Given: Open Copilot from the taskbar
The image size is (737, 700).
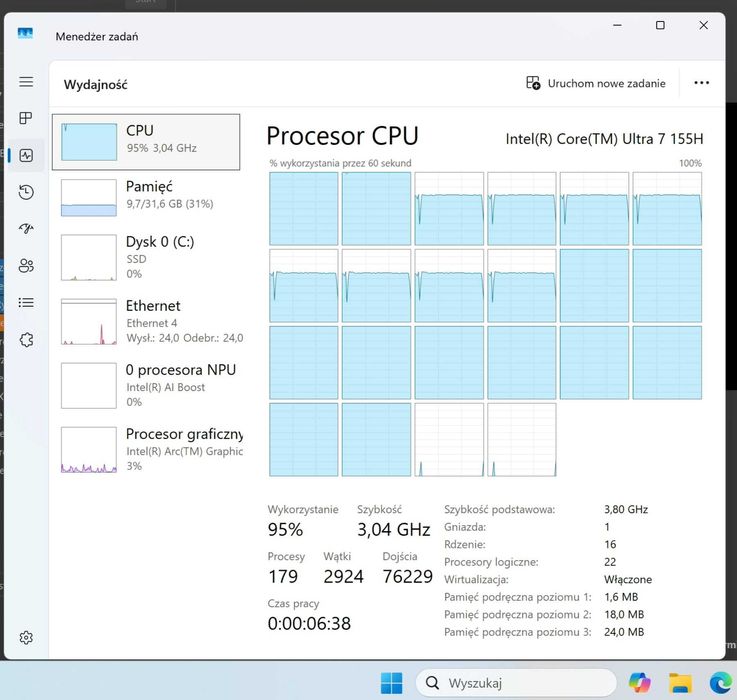Looking at the screenshot, I should click(640, 683).
